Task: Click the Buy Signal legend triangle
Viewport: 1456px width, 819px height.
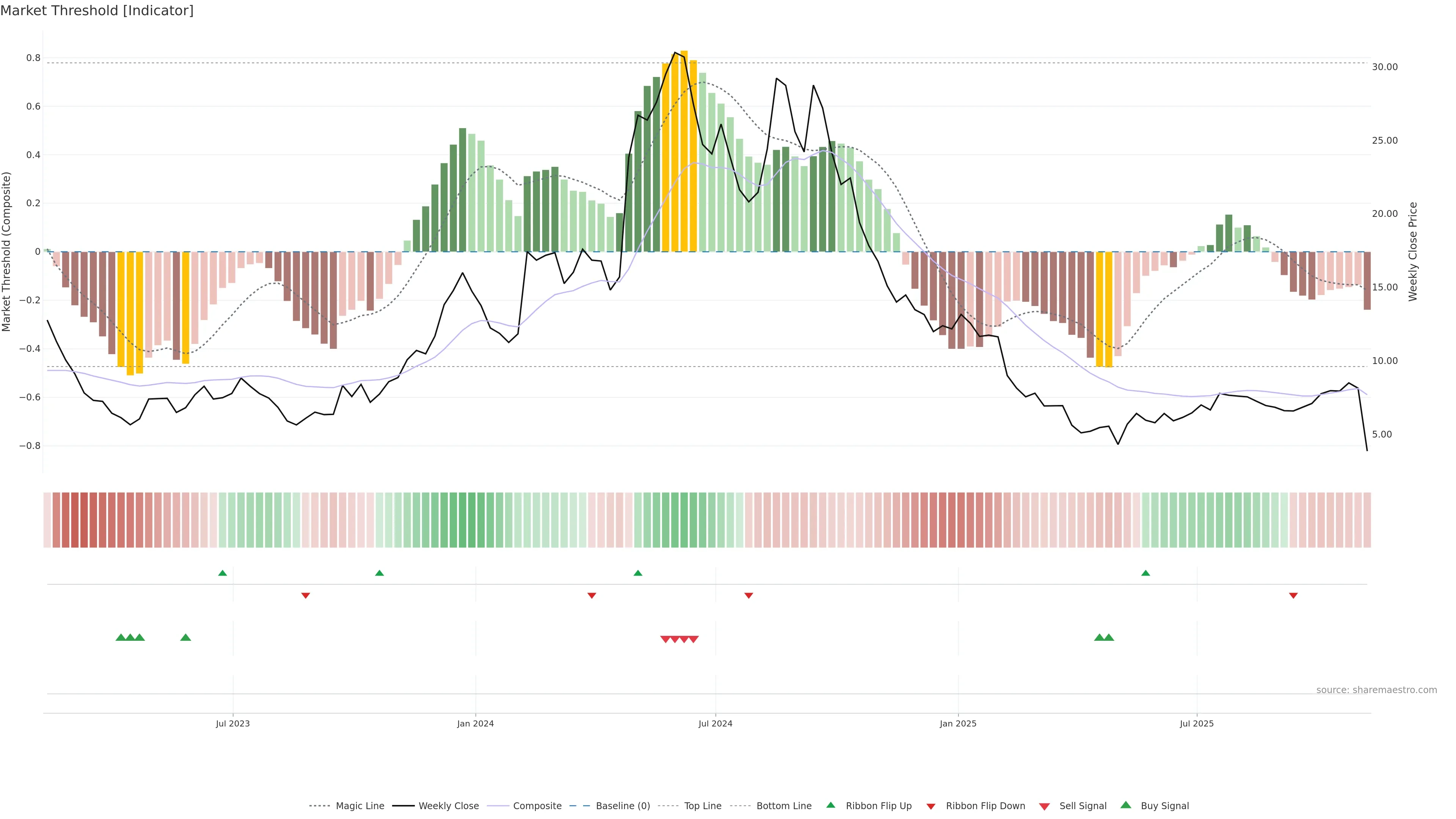Action: tap(1126, 805)
